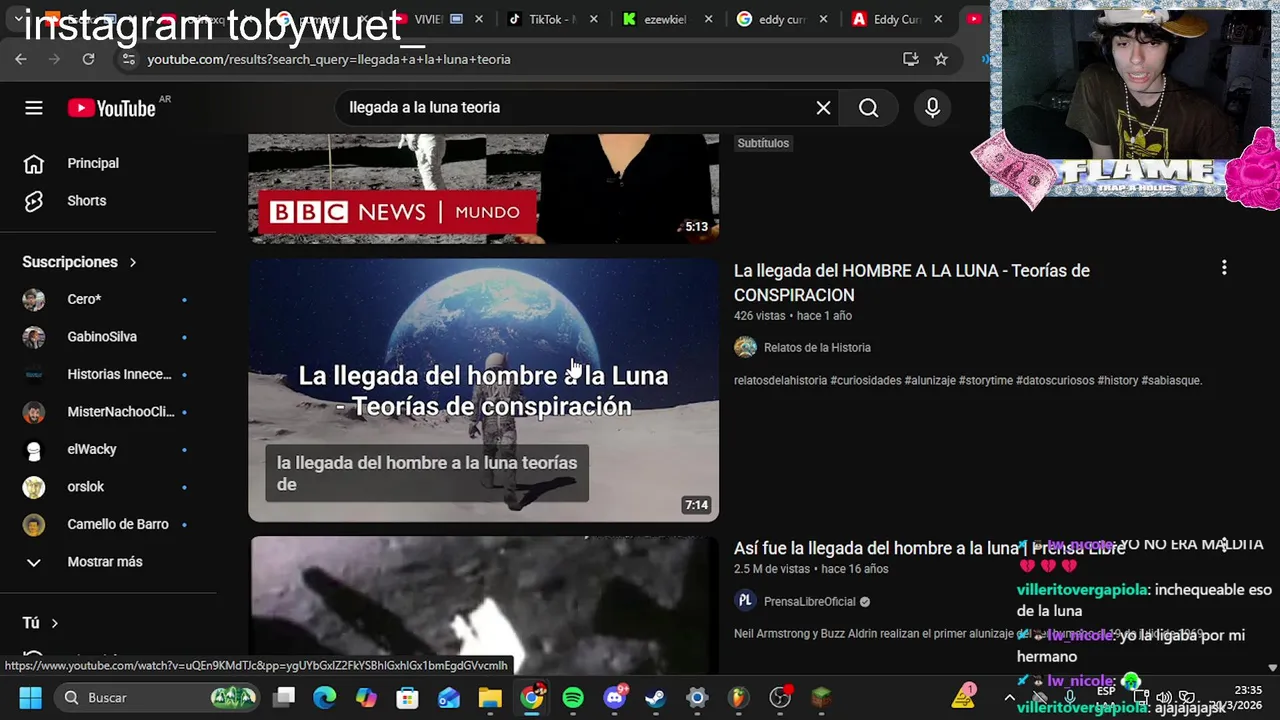The height and width of the screenshot is (720, 1280).
Task: Open BBC News Mundo video thumbnail
Action: (483, 188)
